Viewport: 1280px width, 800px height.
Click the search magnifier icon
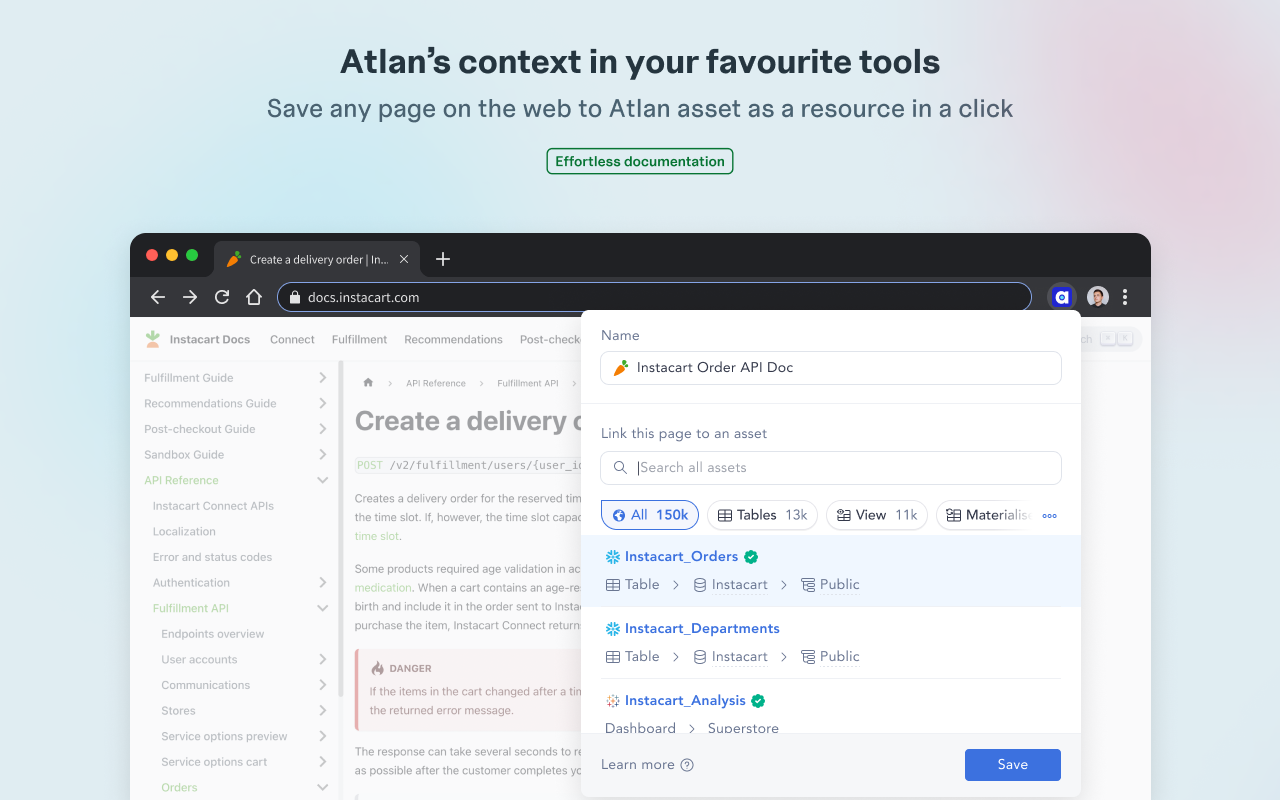pos(620,468)
